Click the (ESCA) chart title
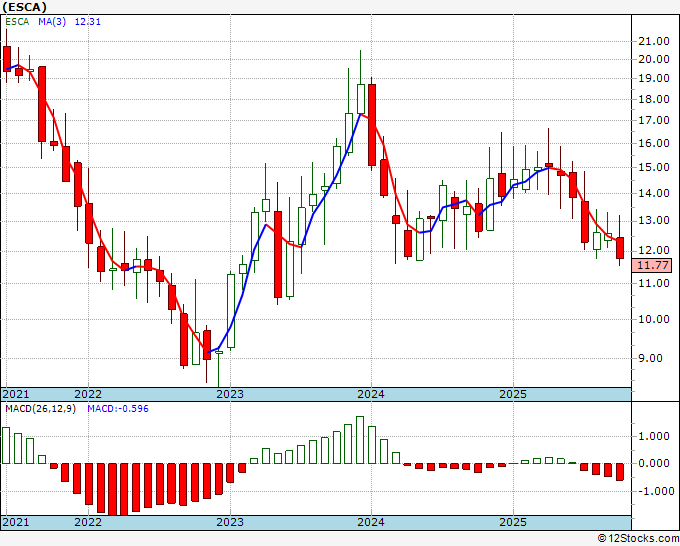 pyautogui.click(x=24, y=7)
